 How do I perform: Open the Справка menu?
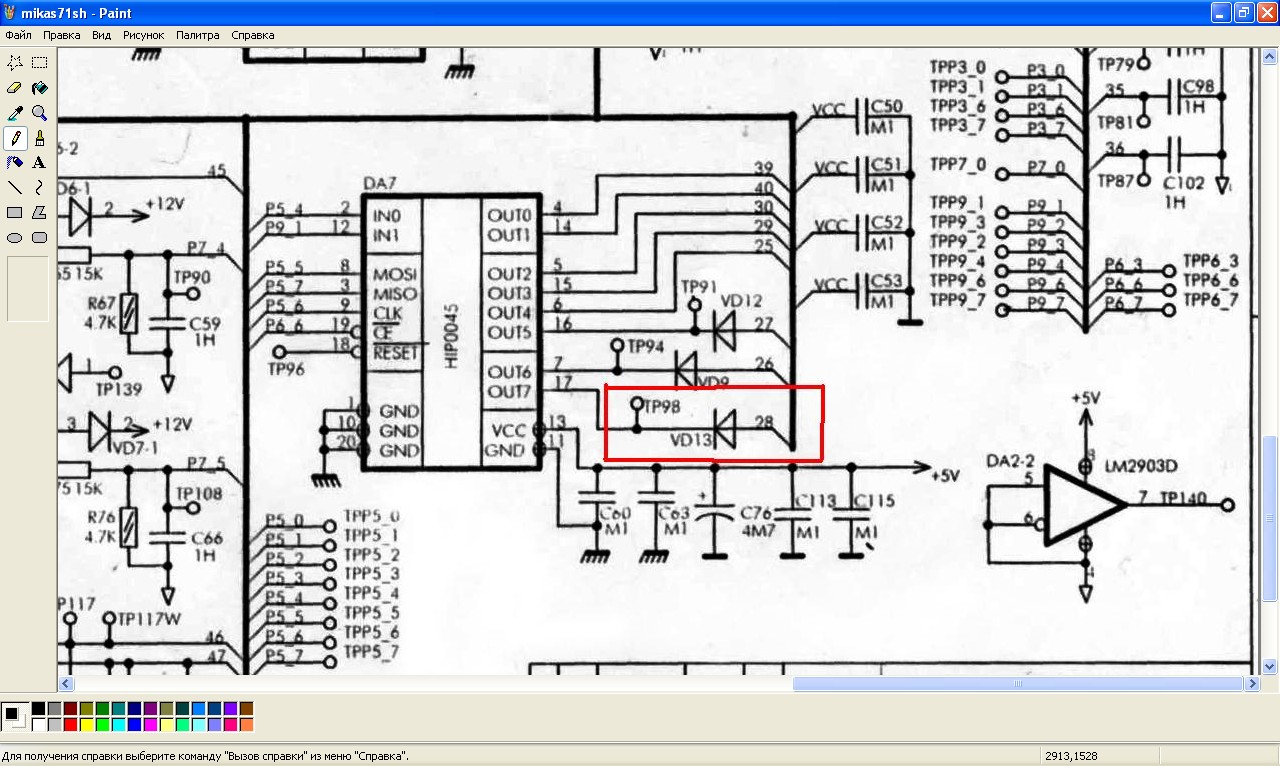coord(253,35)
